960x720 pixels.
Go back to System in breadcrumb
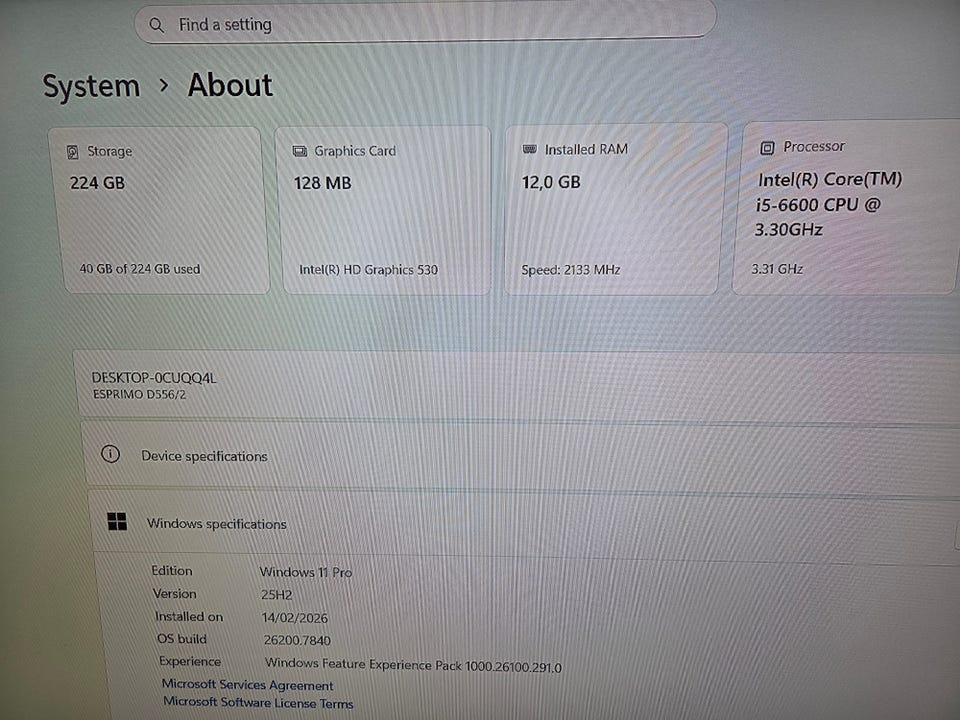pos(91,86)
